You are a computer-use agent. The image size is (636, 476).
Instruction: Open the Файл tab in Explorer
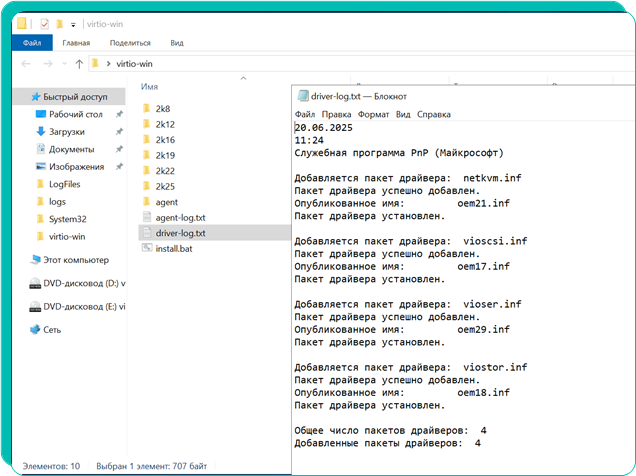[31, 43]
